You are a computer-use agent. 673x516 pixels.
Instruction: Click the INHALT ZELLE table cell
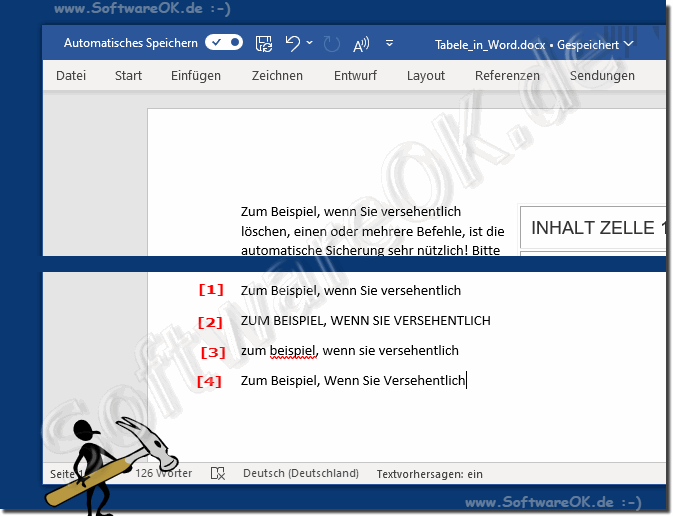593,228
